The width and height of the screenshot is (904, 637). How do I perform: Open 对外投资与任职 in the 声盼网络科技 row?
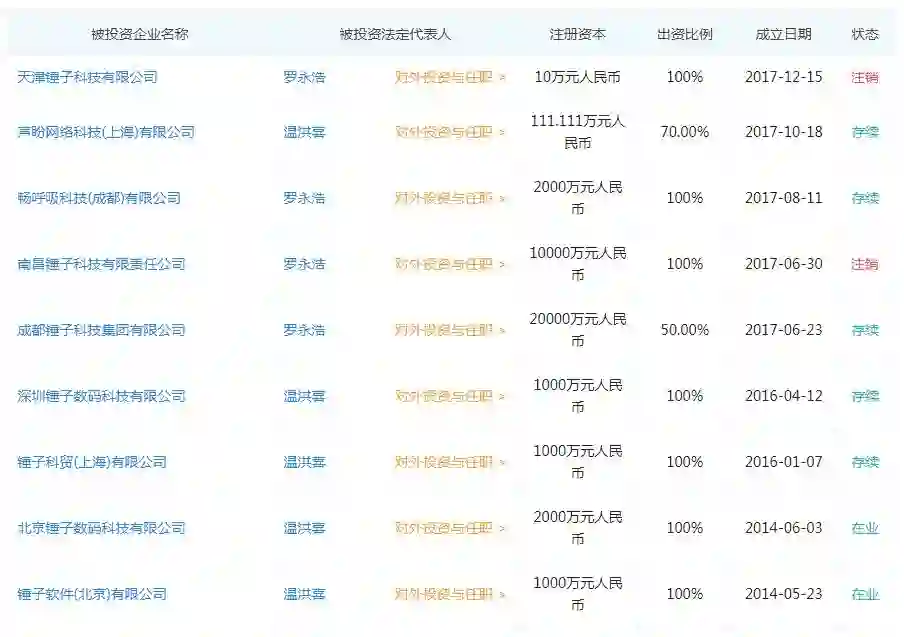(x=450, y=132)
